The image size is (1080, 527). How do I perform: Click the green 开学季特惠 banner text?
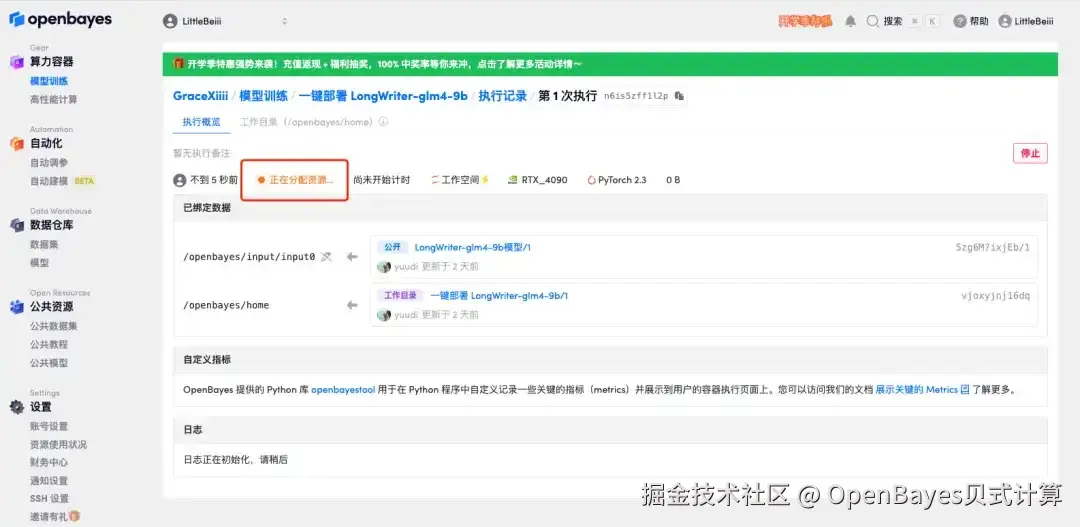(384, 64)
